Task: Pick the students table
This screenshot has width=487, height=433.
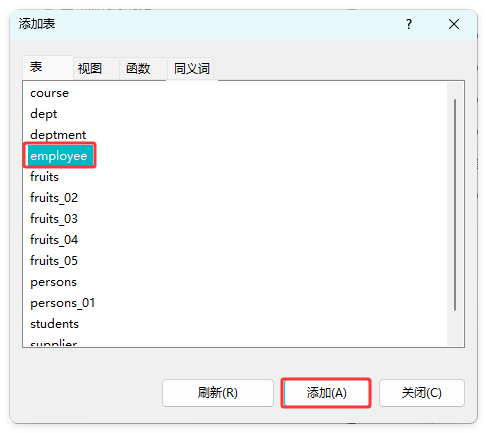Action: point(54,324)
